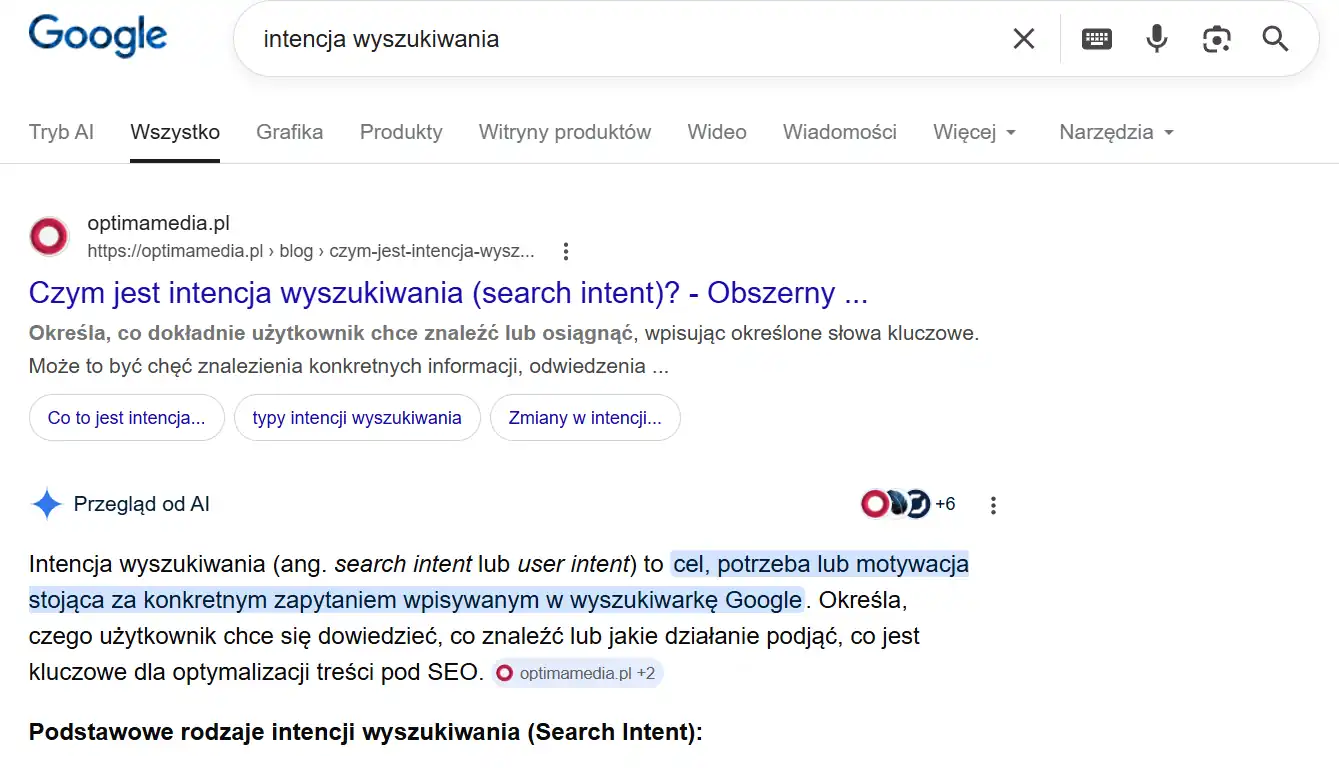
Task: Clear the search query with the X icon
Action: [x=1023, y=38]
